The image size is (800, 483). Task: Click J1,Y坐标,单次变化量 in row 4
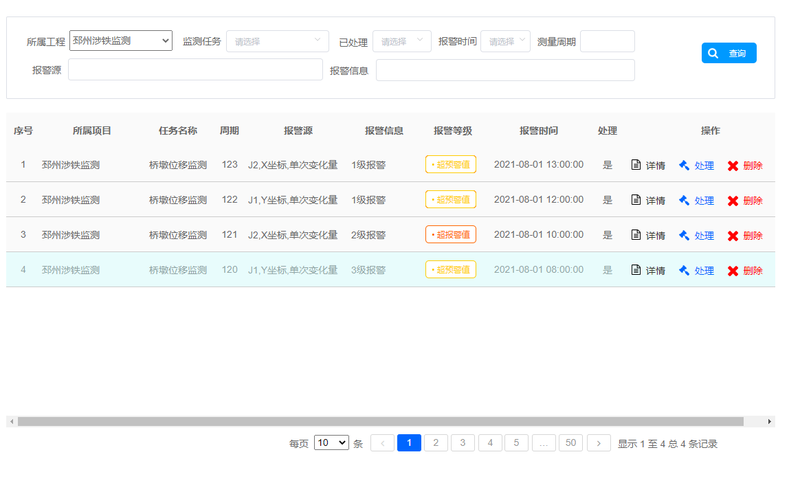coord(293,270)
